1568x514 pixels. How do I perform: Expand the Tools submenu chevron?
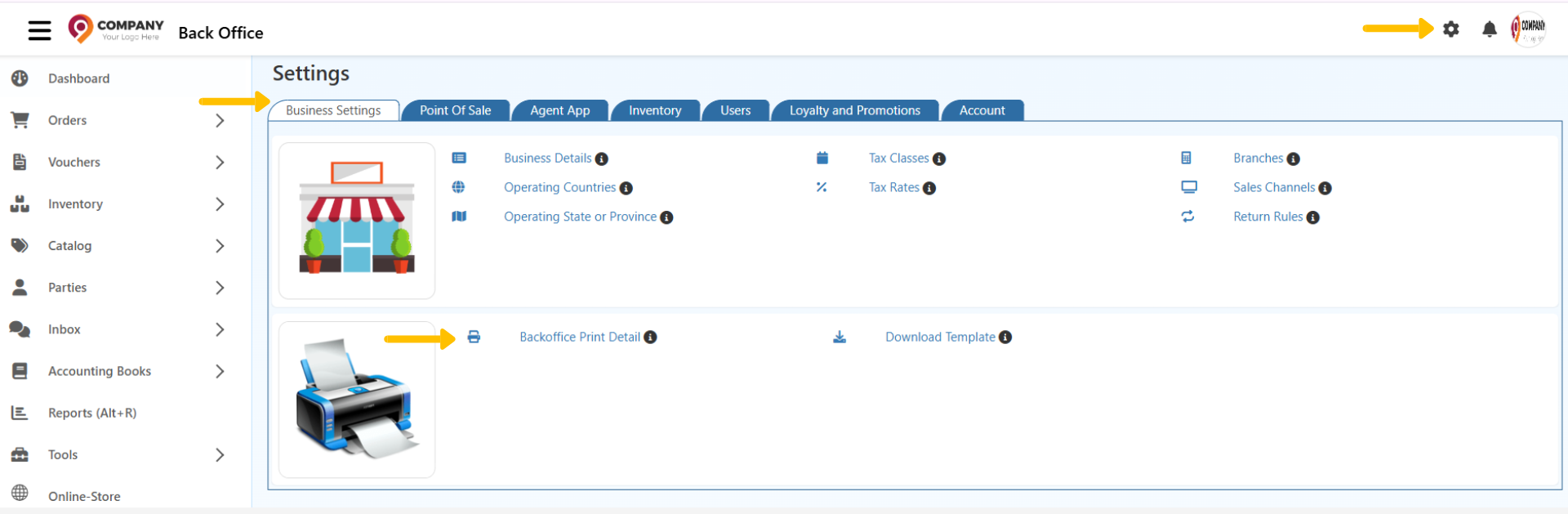[x=220, y=454]
